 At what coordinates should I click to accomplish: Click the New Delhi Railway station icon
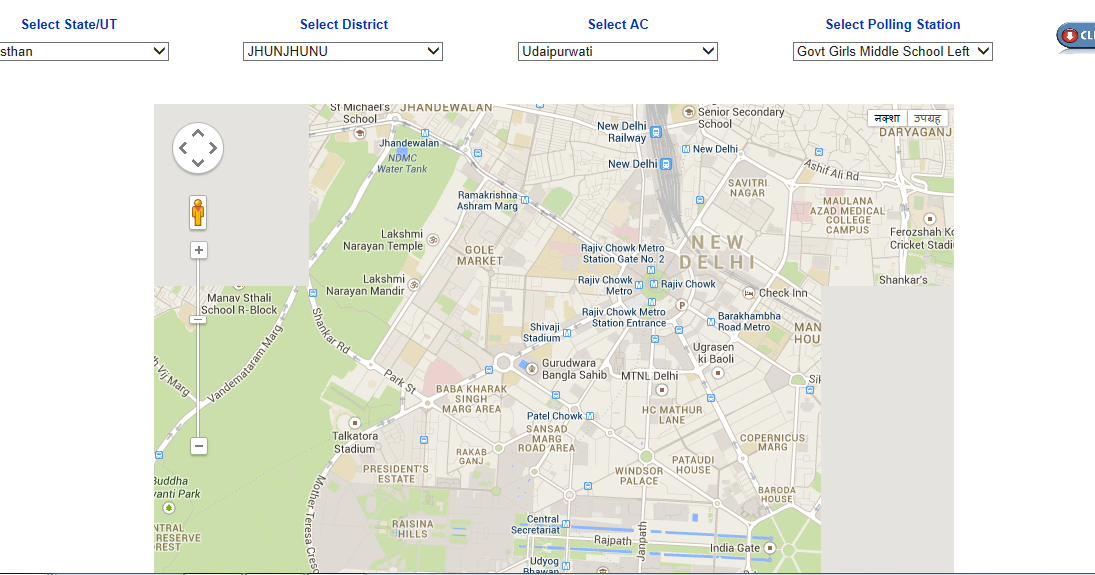click(656, 131)
